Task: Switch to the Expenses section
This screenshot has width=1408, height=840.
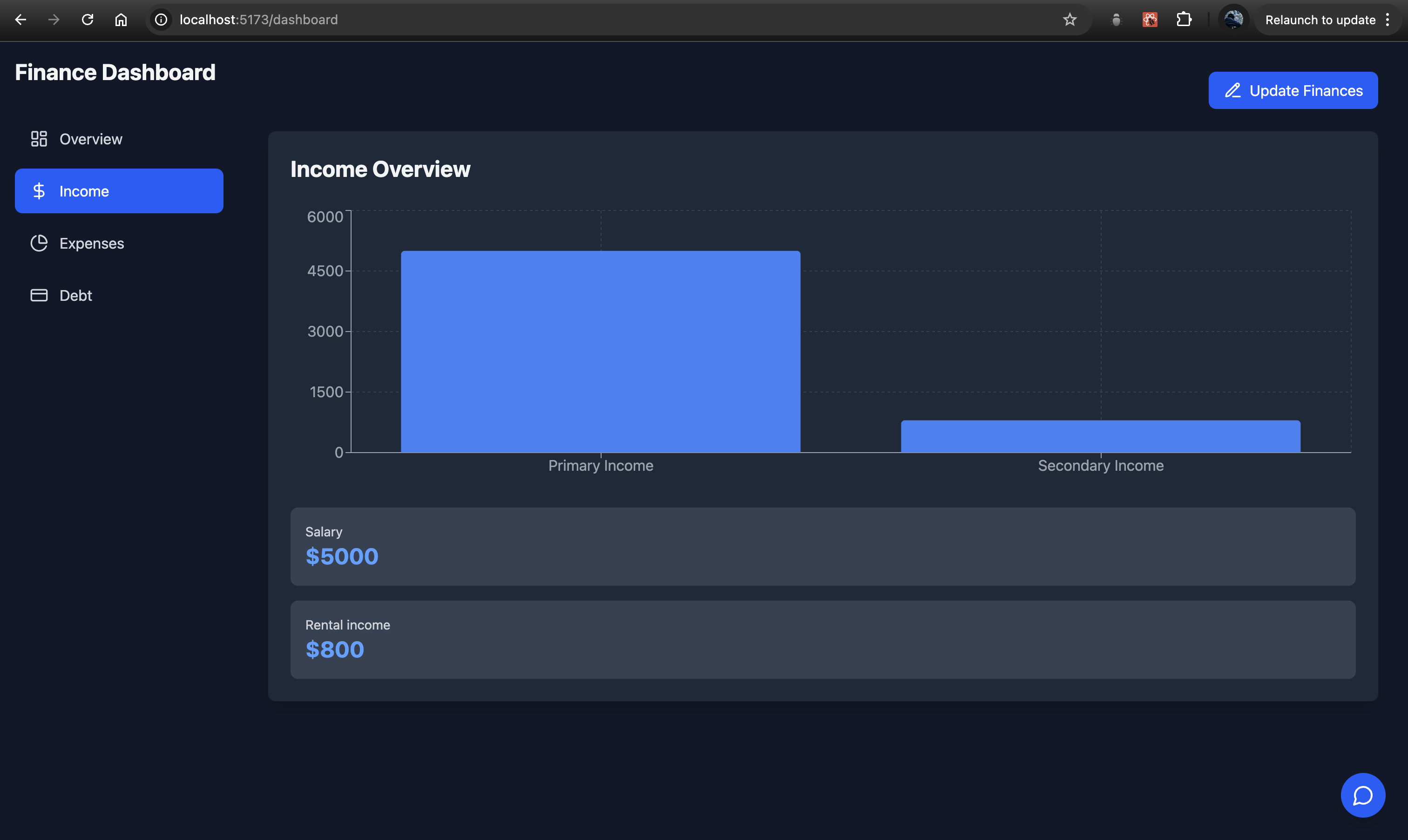Action: coord(91,244)
